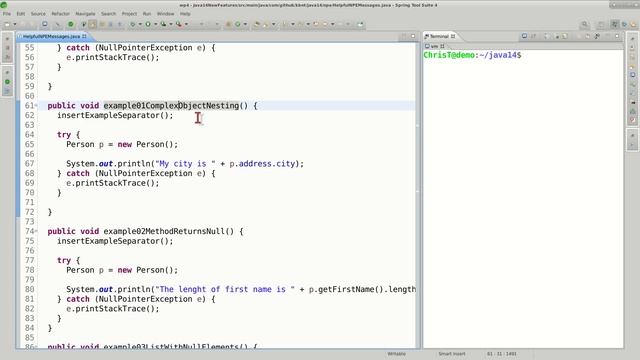
Task: Toggle the highlighted yellow toolbar button
Action: 93,24
